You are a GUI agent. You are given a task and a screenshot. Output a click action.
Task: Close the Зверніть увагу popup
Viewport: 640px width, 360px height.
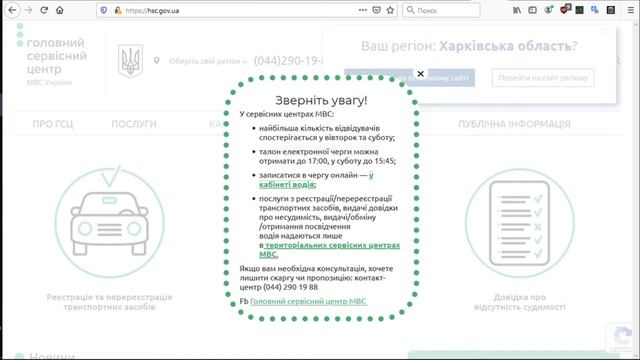coord(420,74)
